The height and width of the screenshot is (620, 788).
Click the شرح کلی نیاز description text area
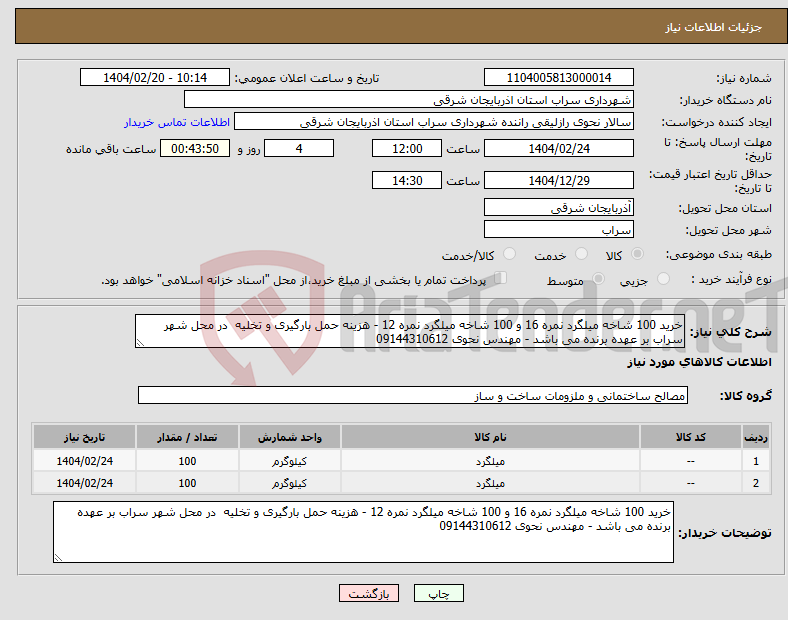click(x=410, y=332)
